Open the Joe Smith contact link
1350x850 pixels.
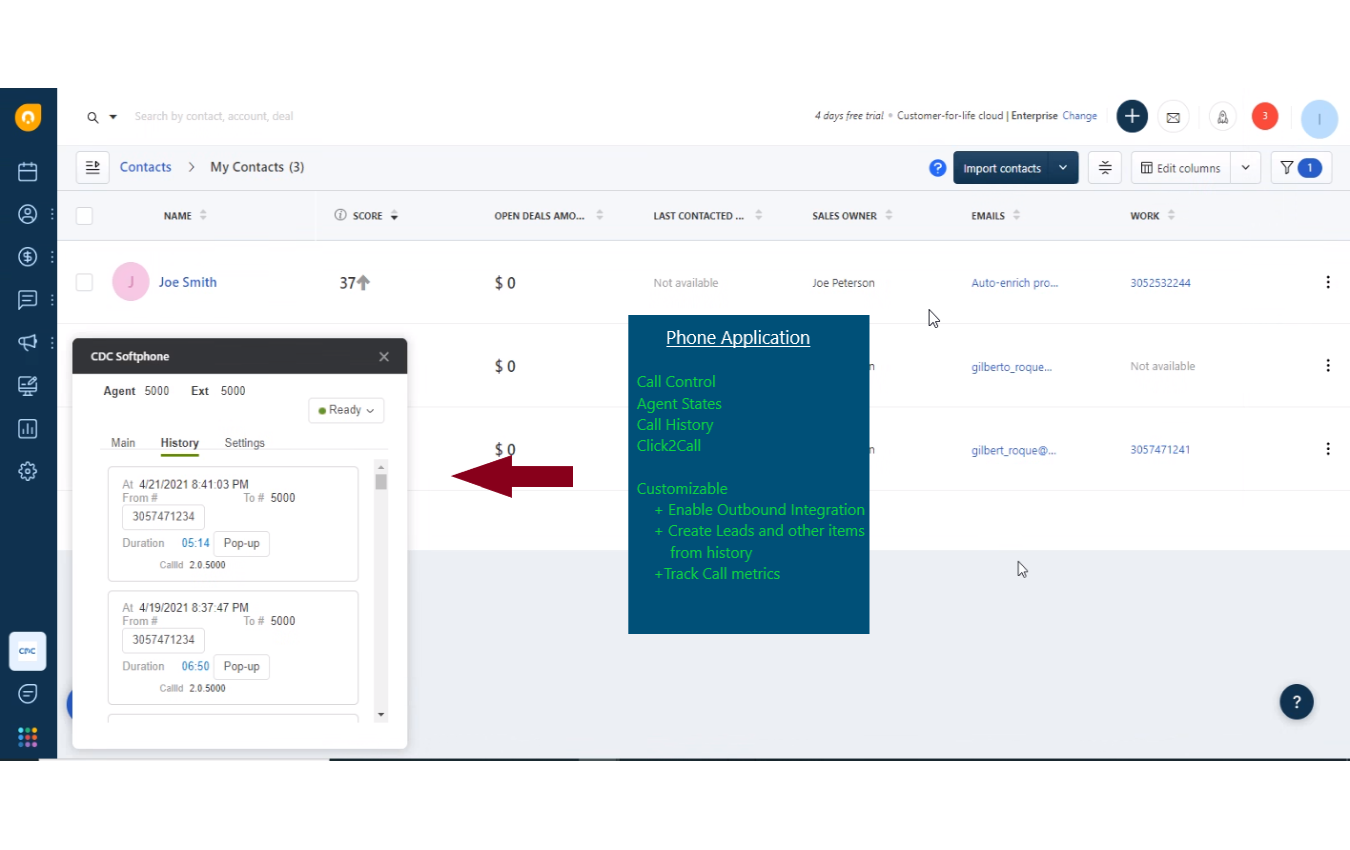pyautogui.click(x=187, y=282)
